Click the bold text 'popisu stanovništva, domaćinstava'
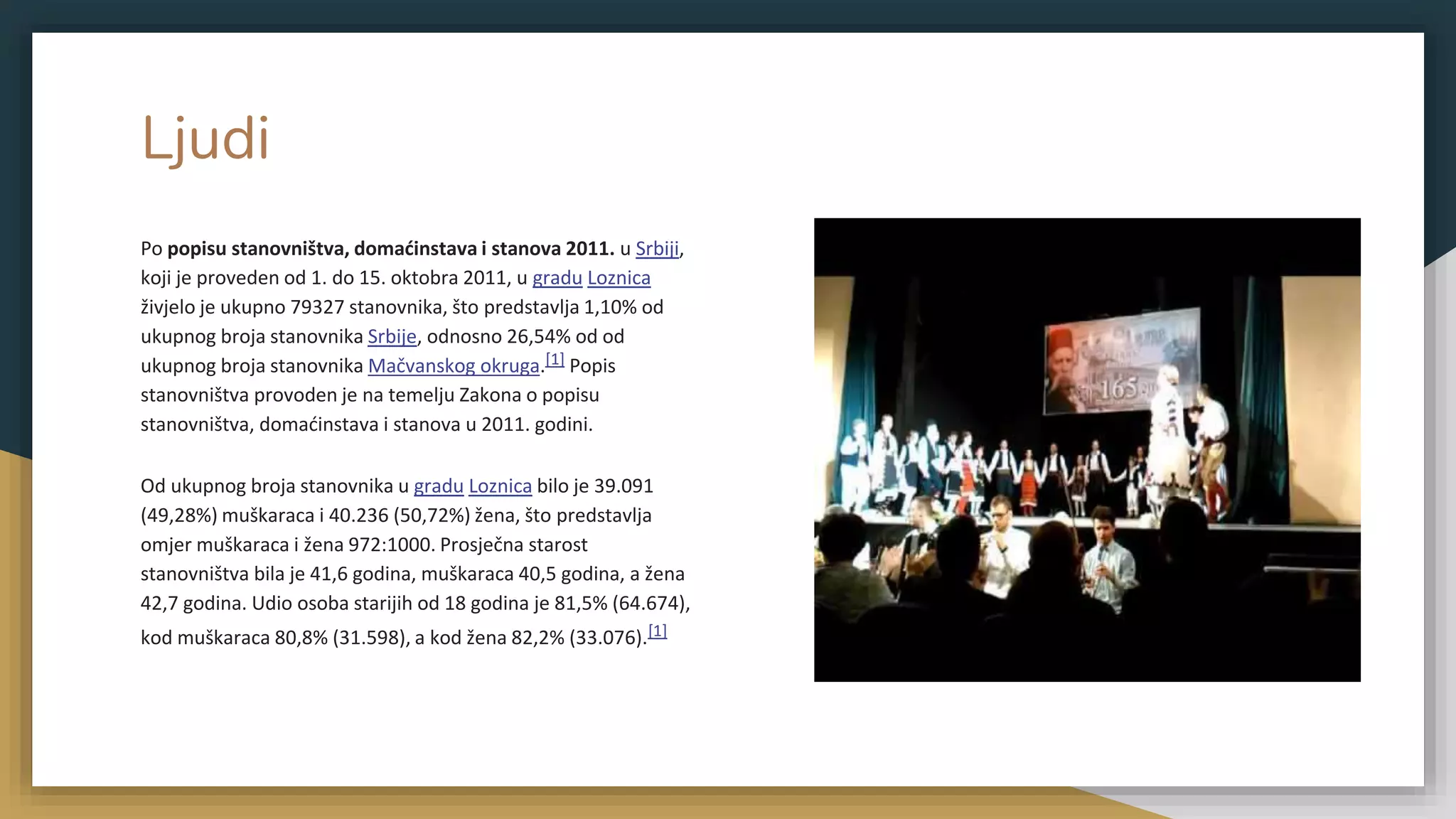1456x819 pixels. point(322,249)
